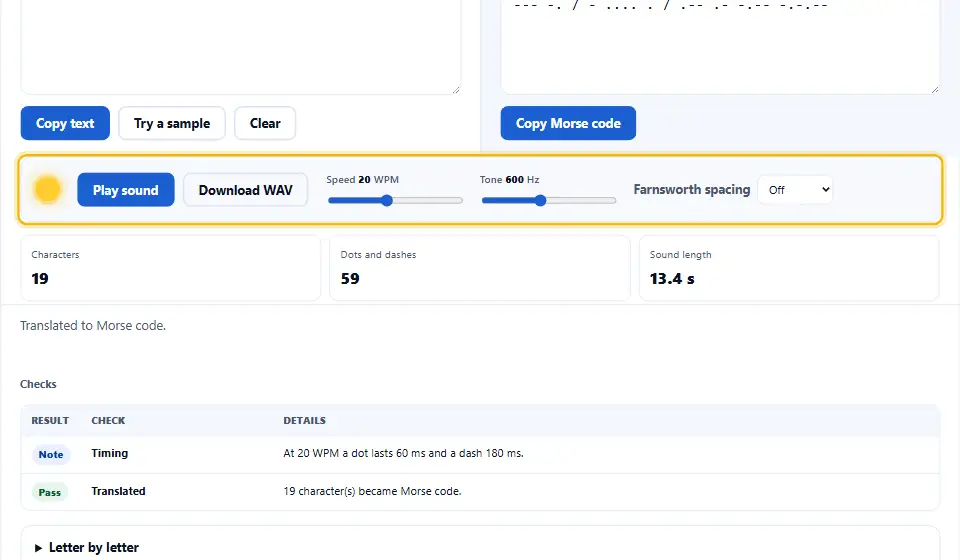The image size is (960, 560).
Task: Select the Dots and dashes value 59
Action: click(350, 278)
